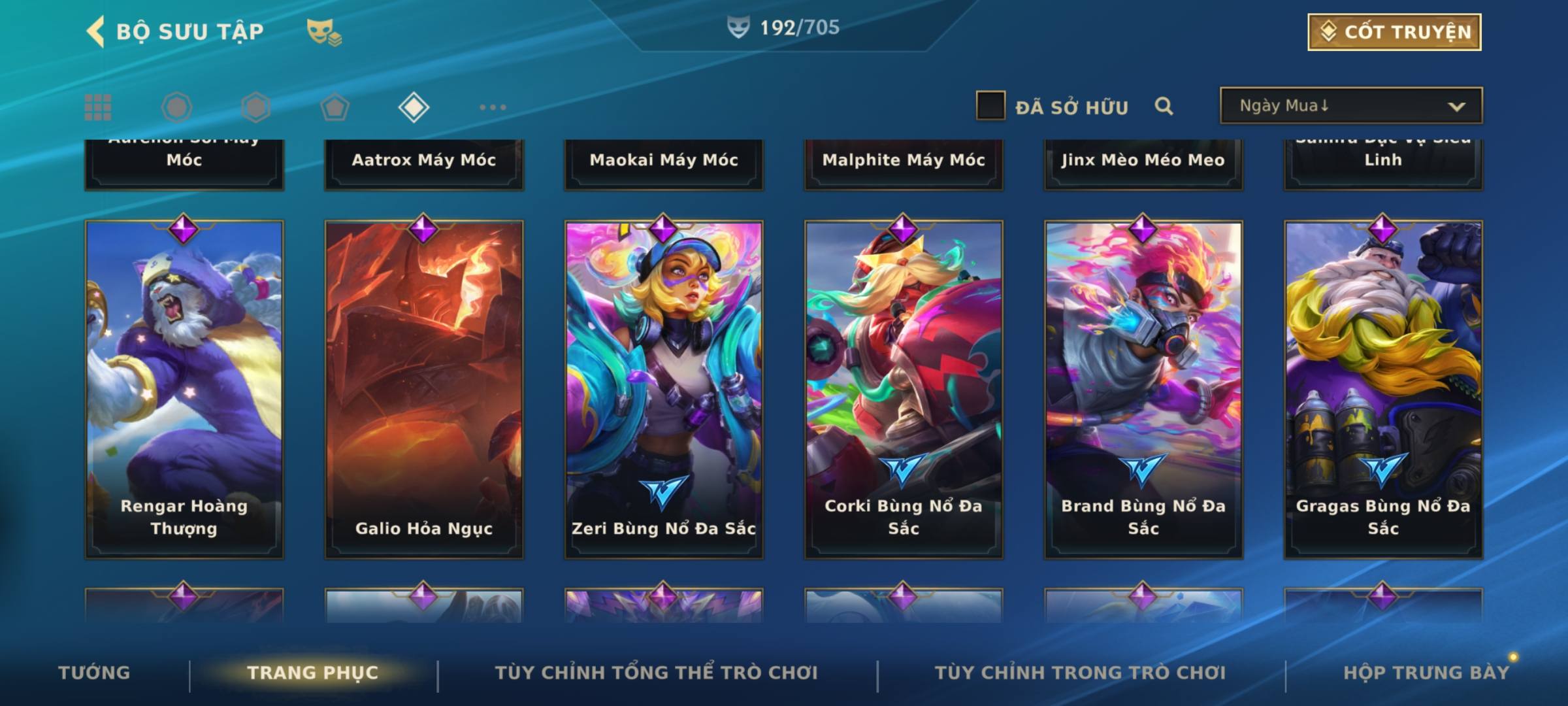The image size is (1568, 706).
Task: Click the chevron arrow of sort dropdown
Action: [x=1456, y=107]
